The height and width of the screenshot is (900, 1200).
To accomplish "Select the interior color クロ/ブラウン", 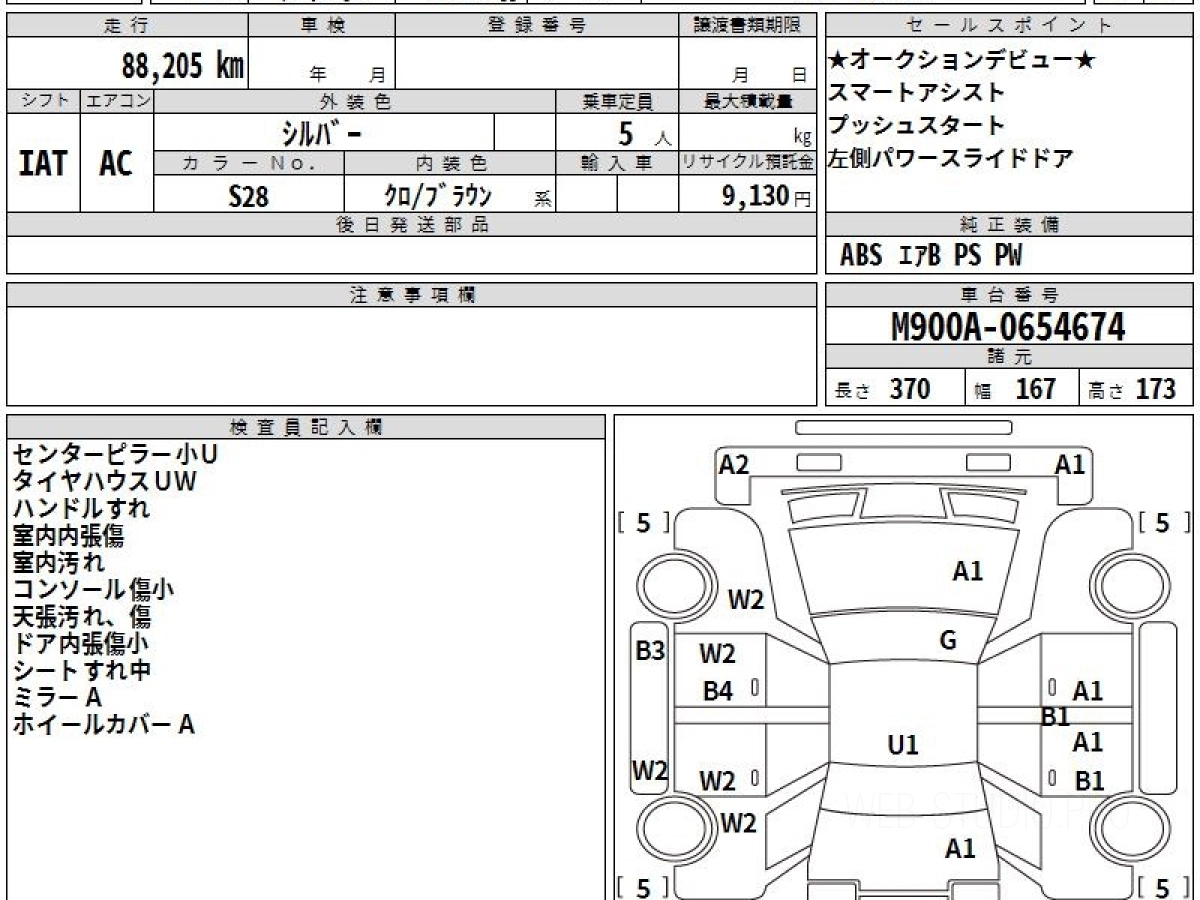I will pos(438,194).
